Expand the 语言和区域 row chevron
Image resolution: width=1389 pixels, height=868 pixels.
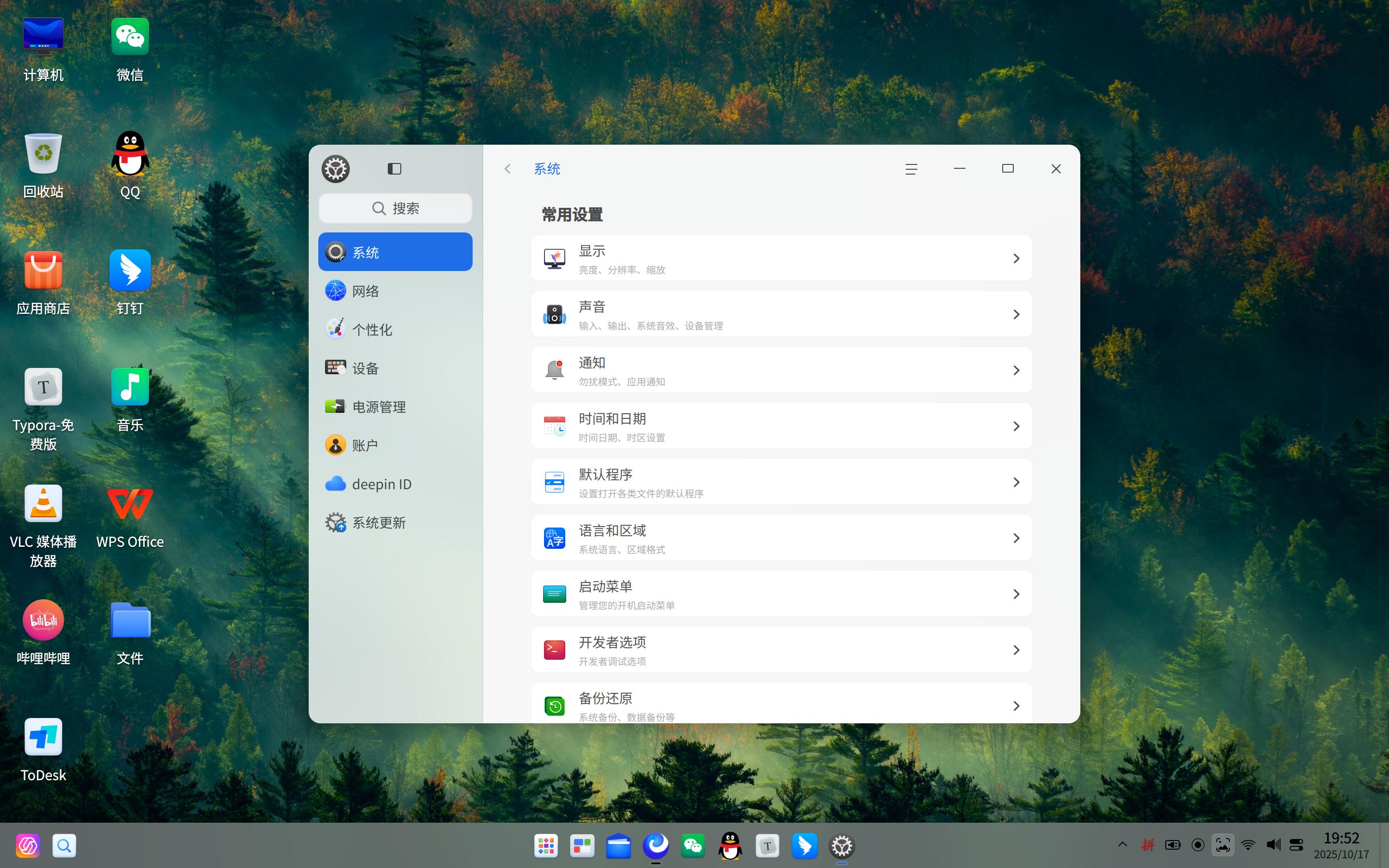1016,538
